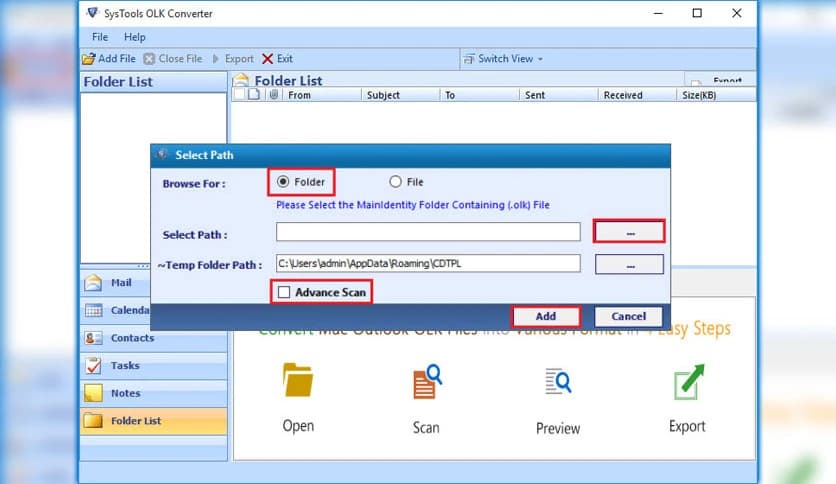
Task: Click the Switch View icon
Action: [469, 59]
